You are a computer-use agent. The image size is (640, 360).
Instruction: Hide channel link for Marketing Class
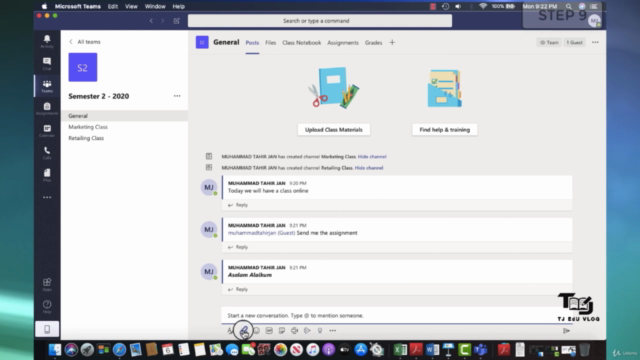(x=372, y=157)
